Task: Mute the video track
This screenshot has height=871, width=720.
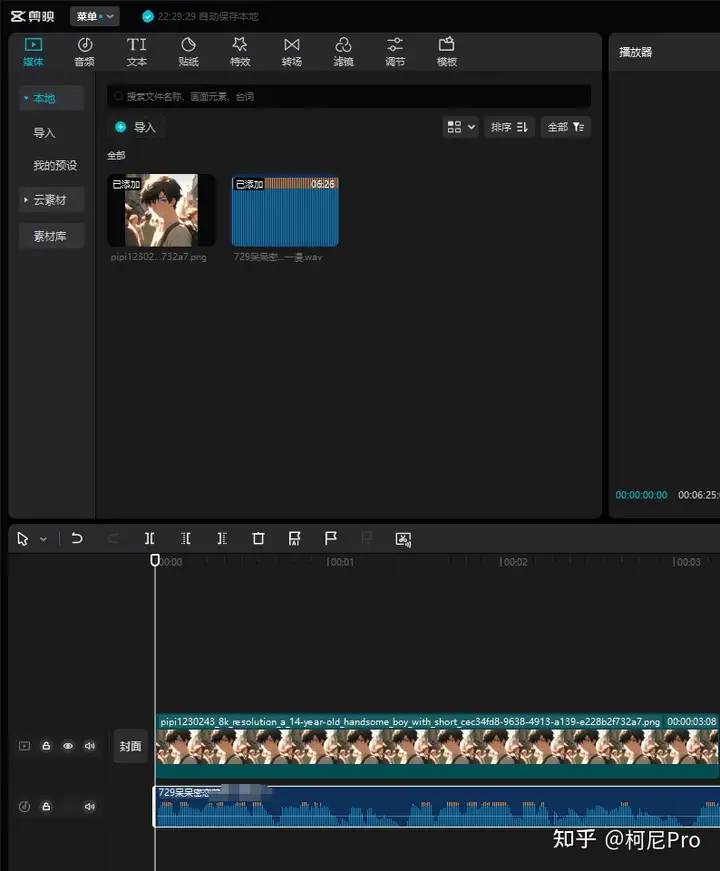Action: click(x=89, y=746)
